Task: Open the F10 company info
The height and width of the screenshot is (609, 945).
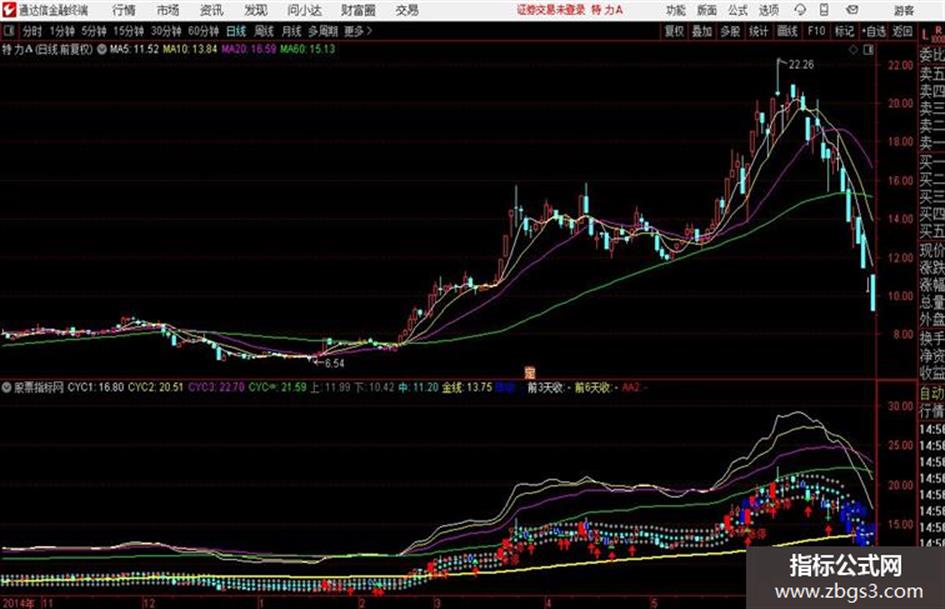Action: (x=816, y=31)
